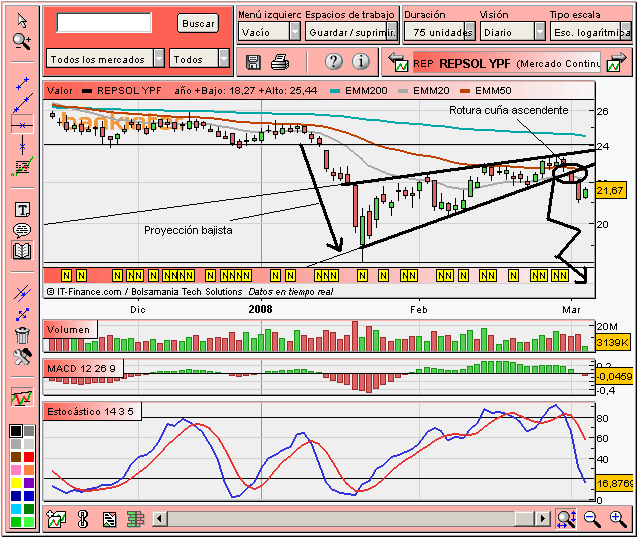639x539 pixels.
Task: Pick the black color swatch
Action: pyautogui.click(x=16, y=431)
